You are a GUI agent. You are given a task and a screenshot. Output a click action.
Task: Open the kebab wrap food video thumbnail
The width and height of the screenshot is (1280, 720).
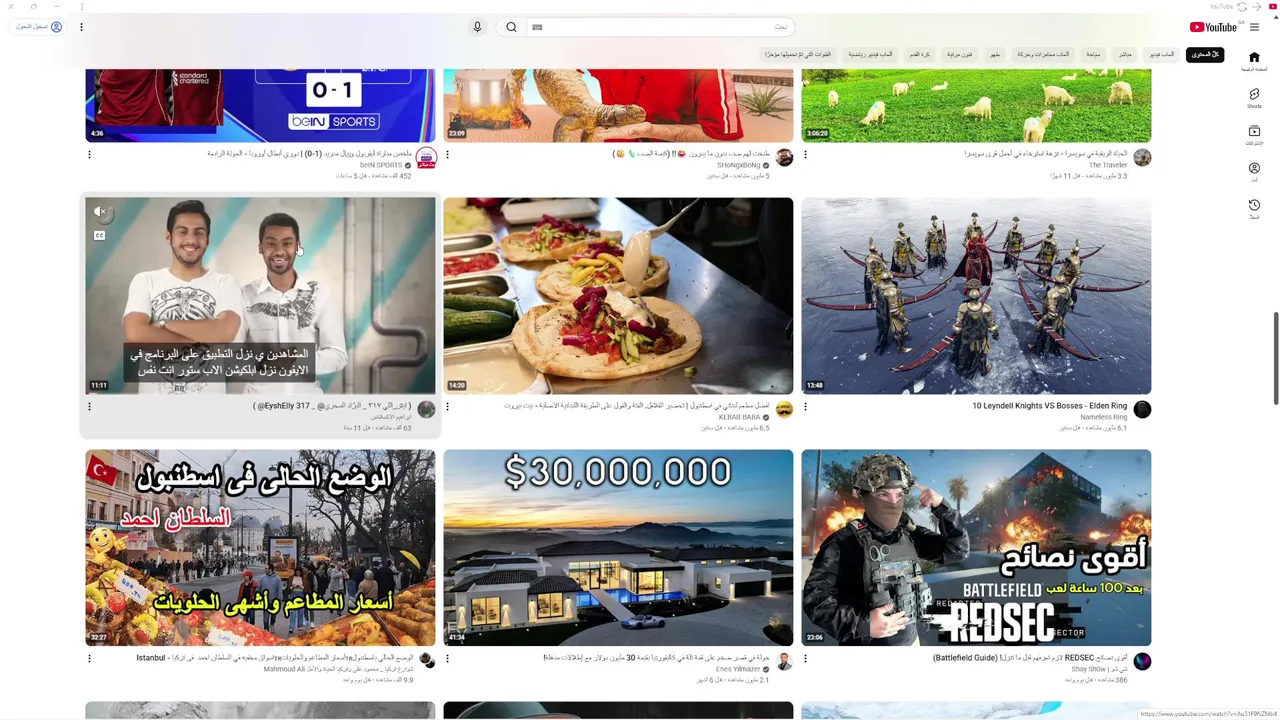pos(618,296)
